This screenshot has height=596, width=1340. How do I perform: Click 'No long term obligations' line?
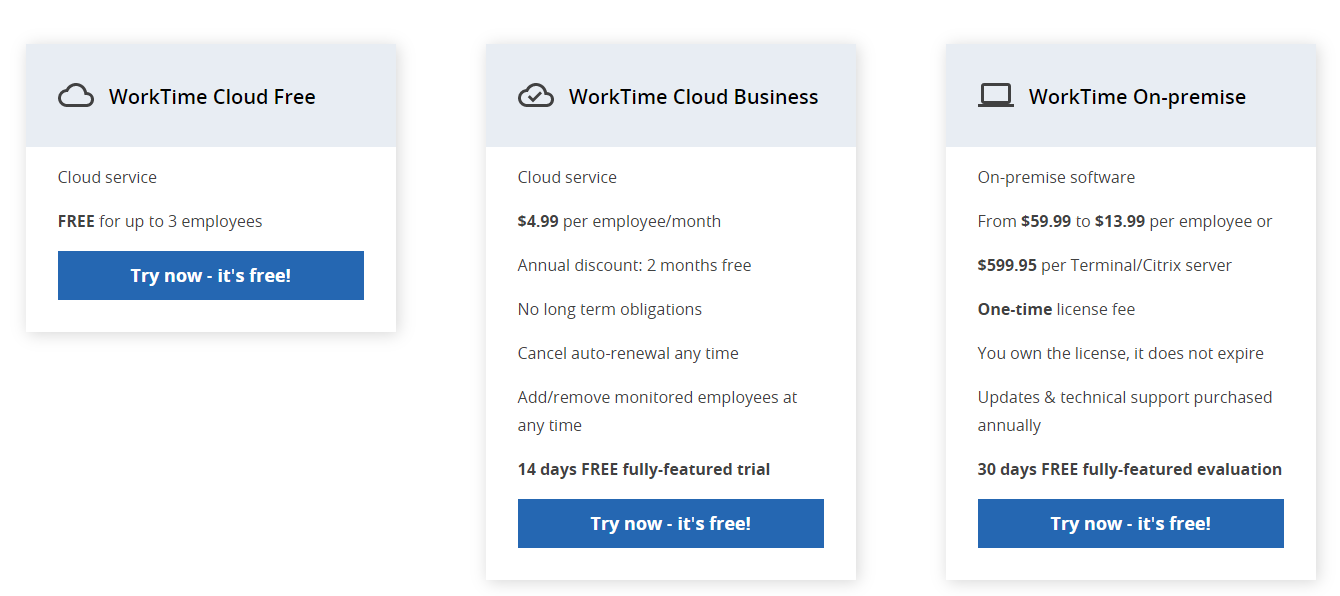pos(610,309)
